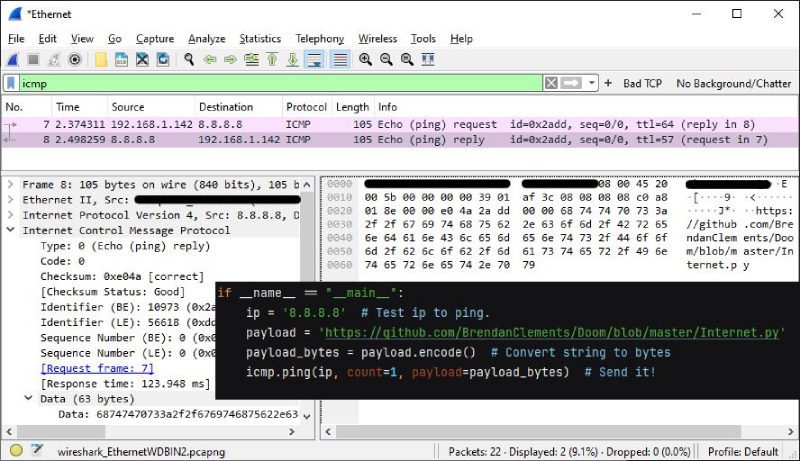Open capture options gear icon
Viewport: 800px width, 461px height.
click(x=75, y=60)
